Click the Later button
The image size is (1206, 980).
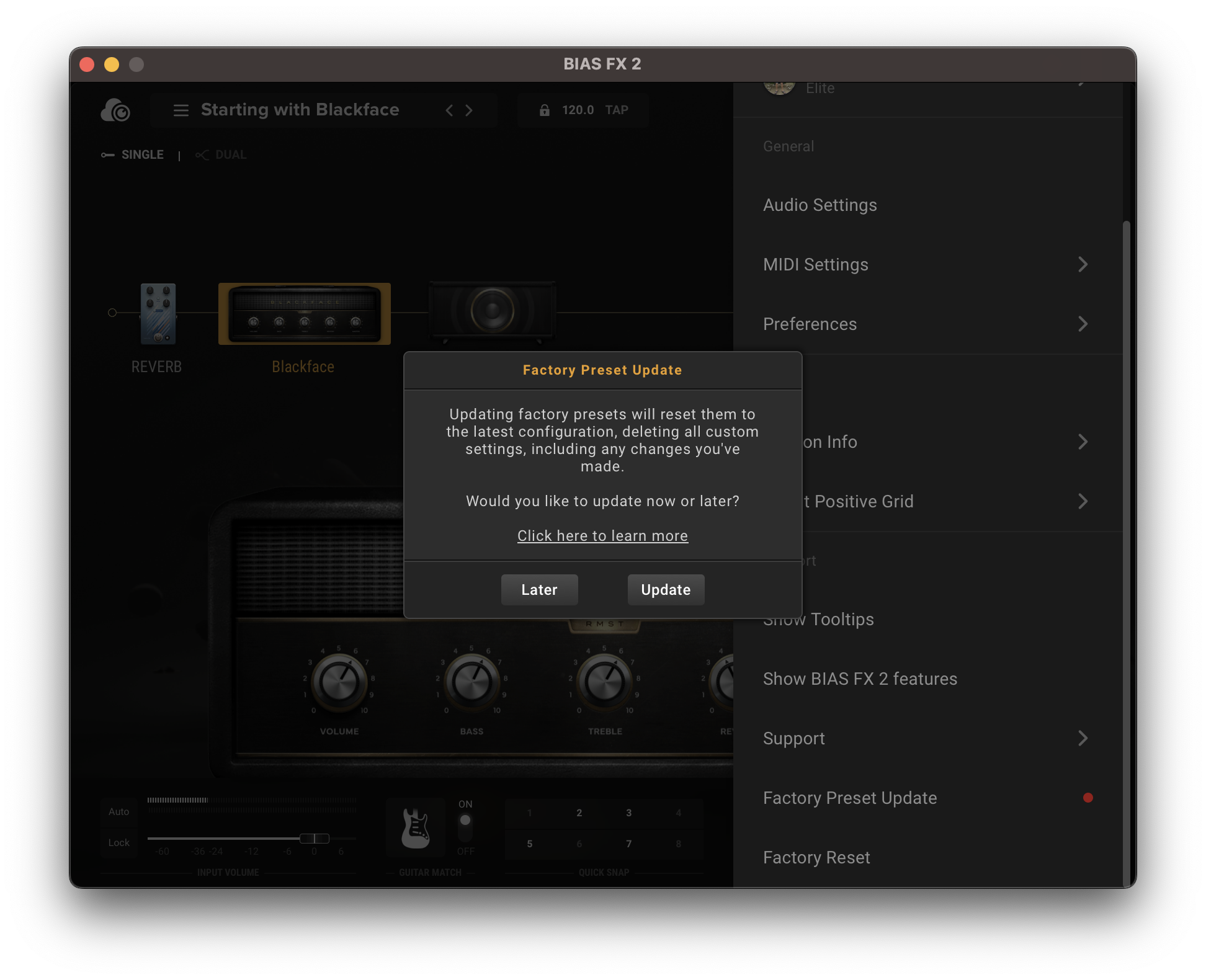point(540,589)
